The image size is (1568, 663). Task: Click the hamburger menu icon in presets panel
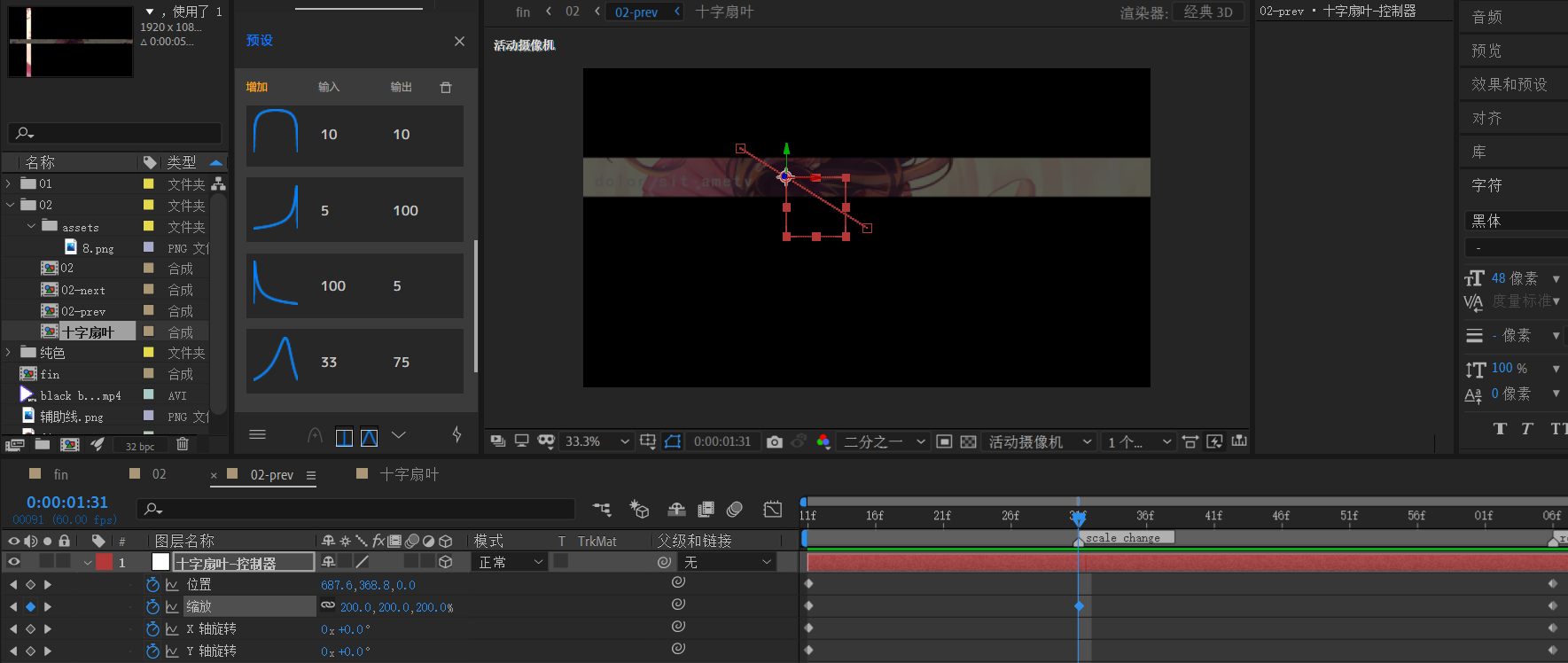tap(258, 434)
